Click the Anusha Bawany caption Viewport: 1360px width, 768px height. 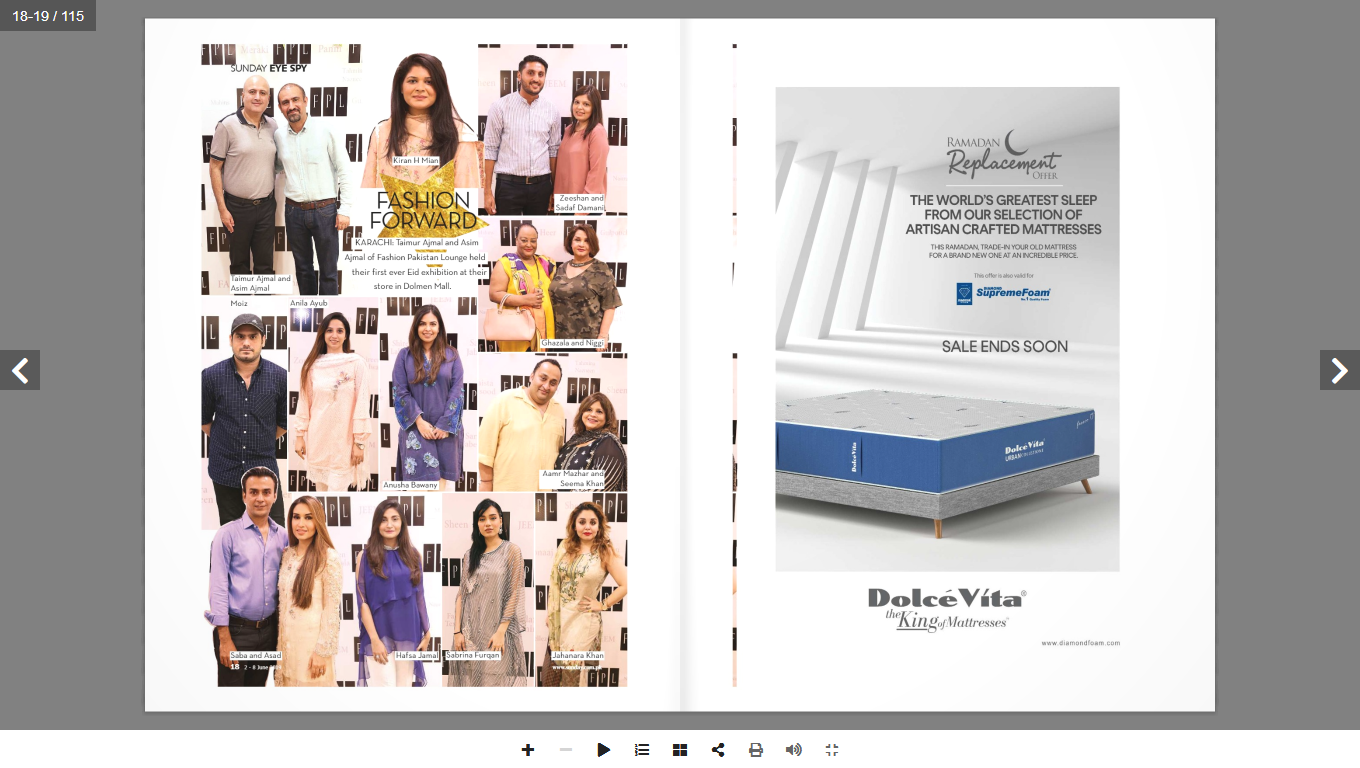pos(411,485)
